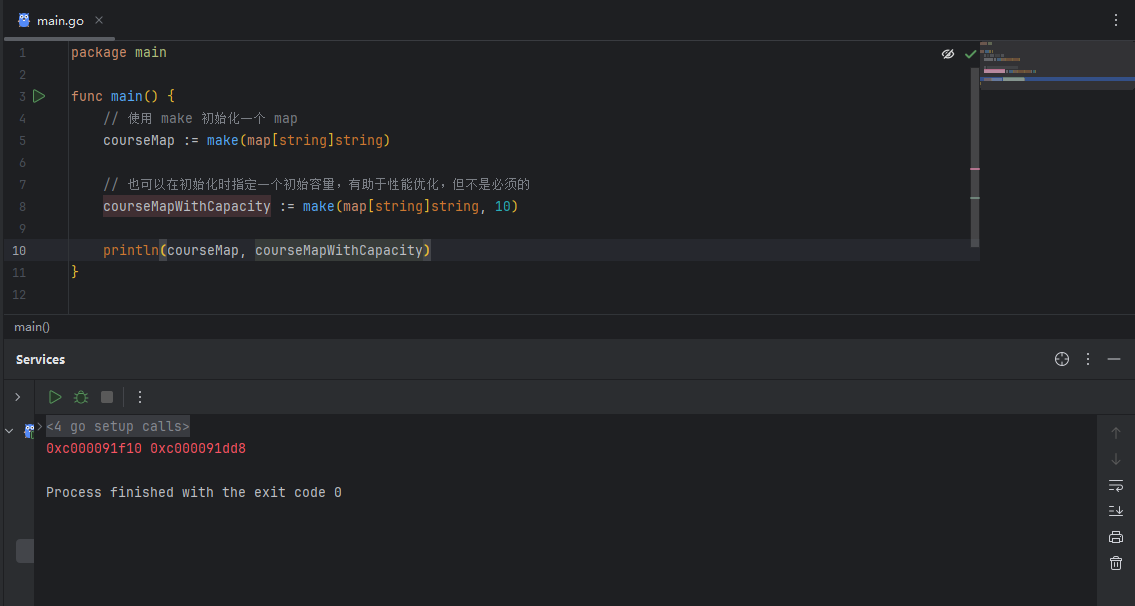This screenshot has width=1135, height=606.
Task: Click the crosshair locate icon in Services
Action: point(1062,359)
